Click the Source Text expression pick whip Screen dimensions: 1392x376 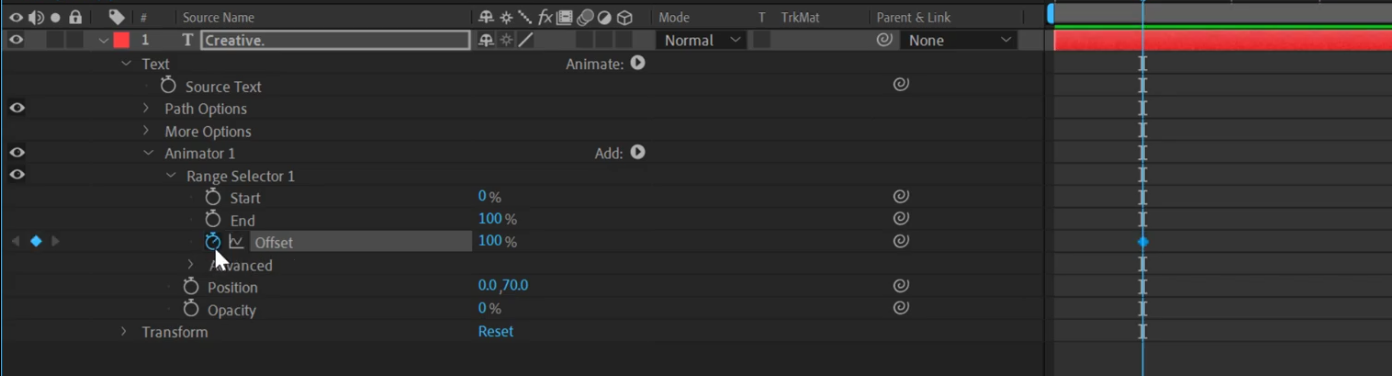click(901, 85)
